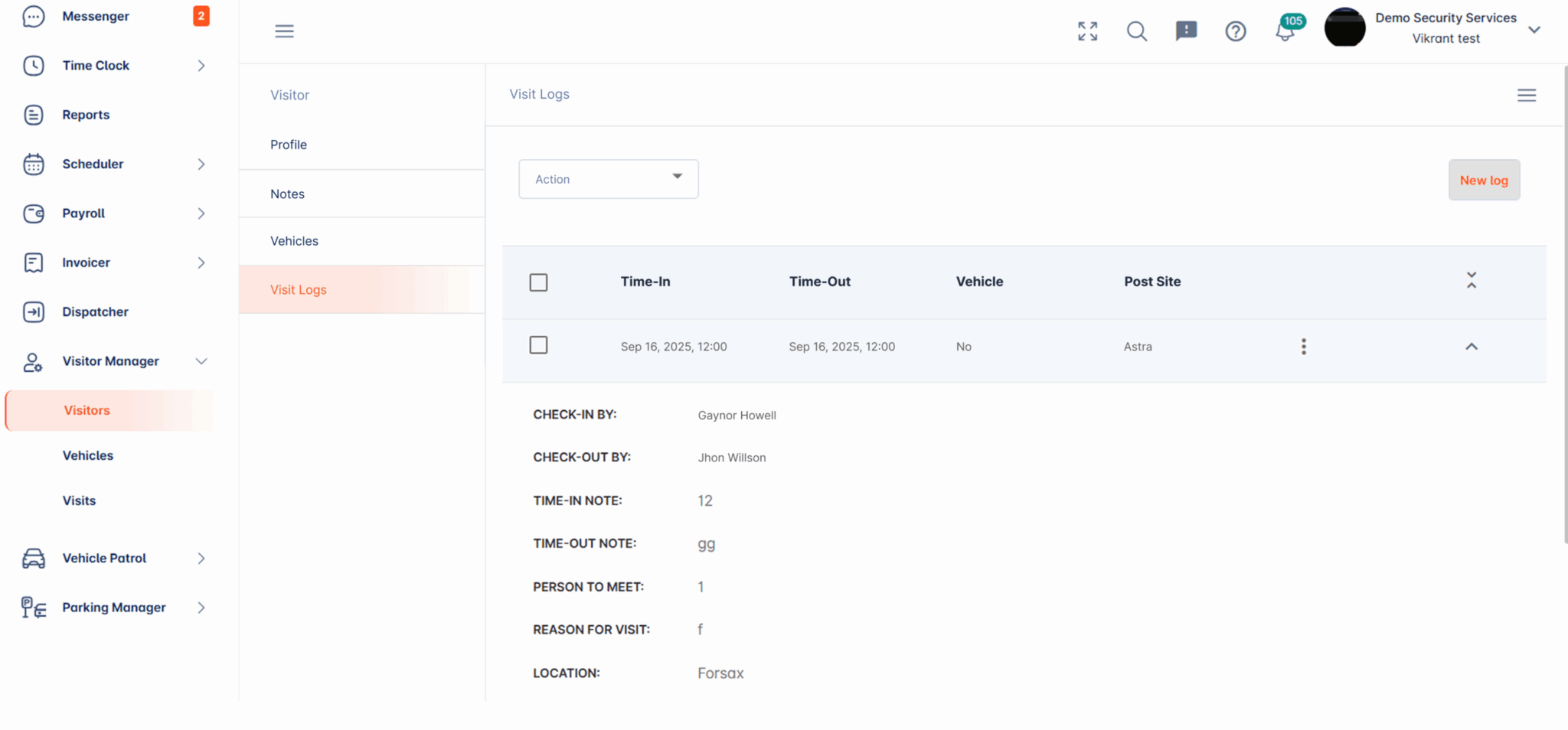1568x730 pixels.
Task: Open the Profile tab
Action: click(x=289, y=145)
